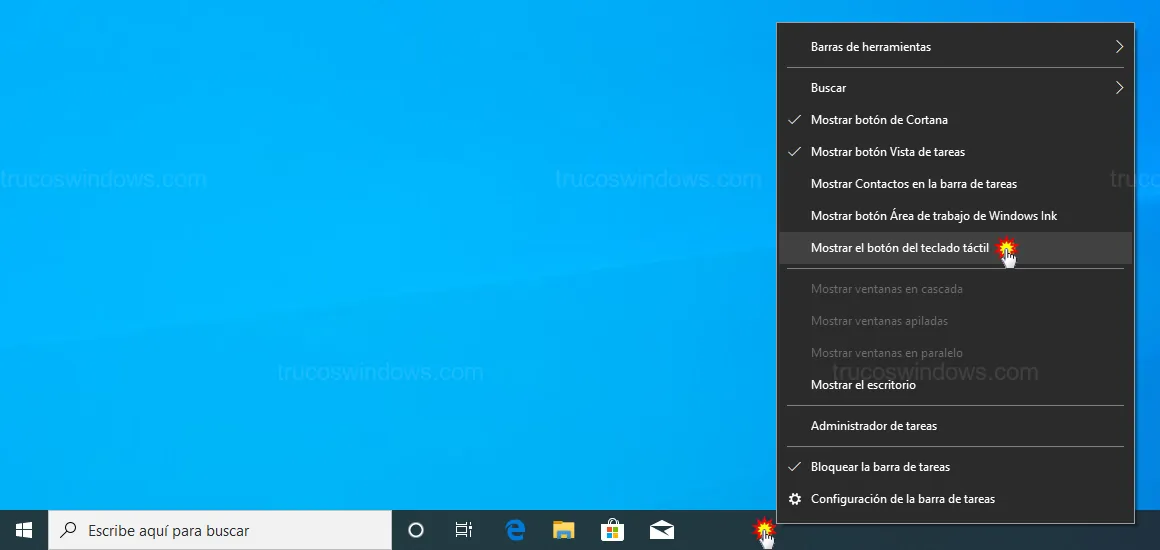Open the Mail app from the taskbar
1160x550 pixels.
661,530
